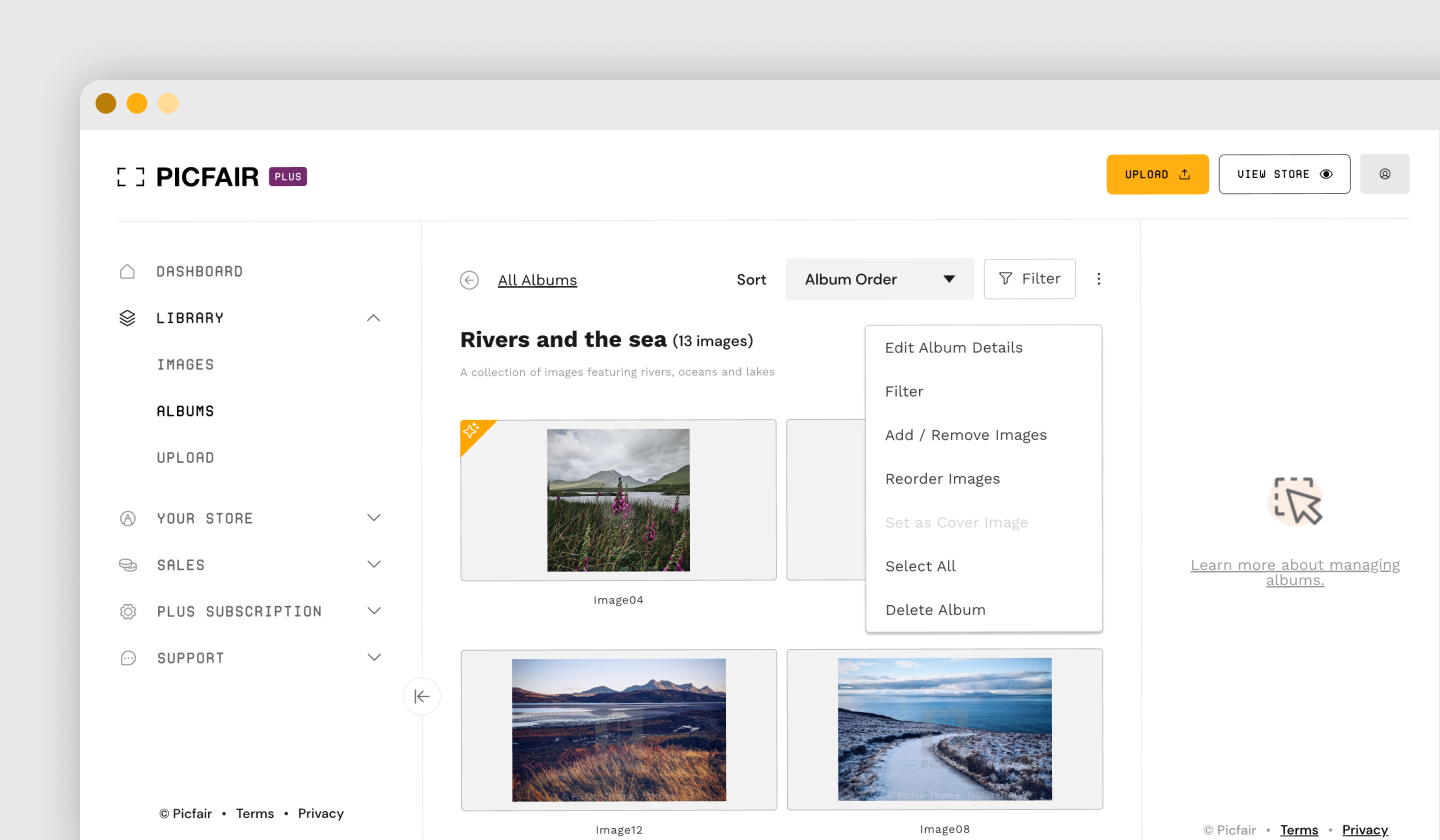1440x840 pixels.
Task: Open Learn more about managing albums link
Action: click(1295, 572)
